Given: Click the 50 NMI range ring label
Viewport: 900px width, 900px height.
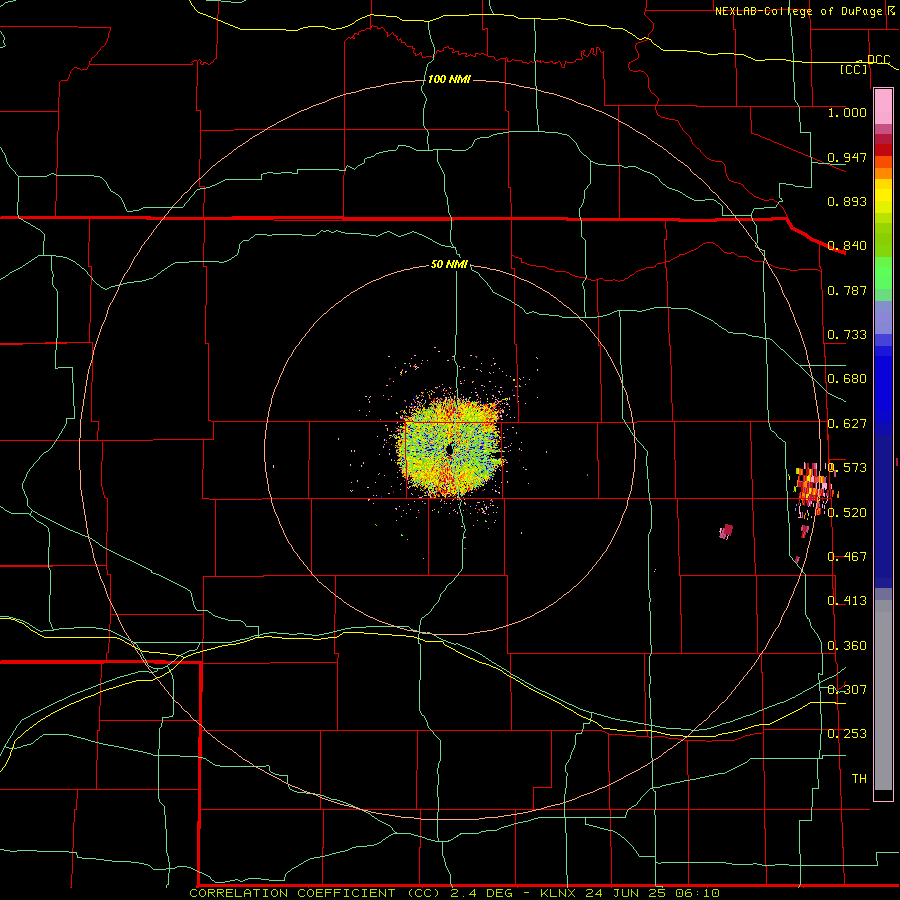Looking at the screenshot, I should pyautogui.click(x=449, y=264).
